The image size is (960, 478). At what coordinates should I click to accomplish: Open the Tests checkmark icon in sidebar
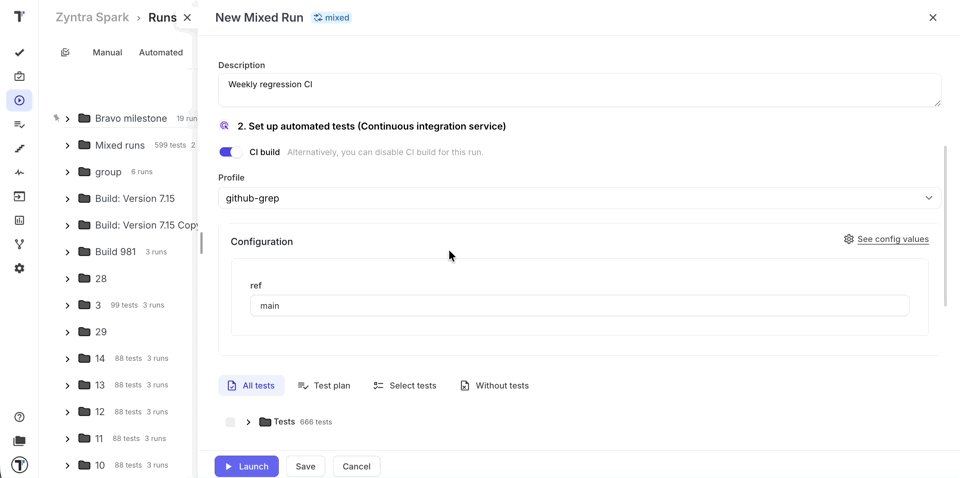[x=19, y=52]
